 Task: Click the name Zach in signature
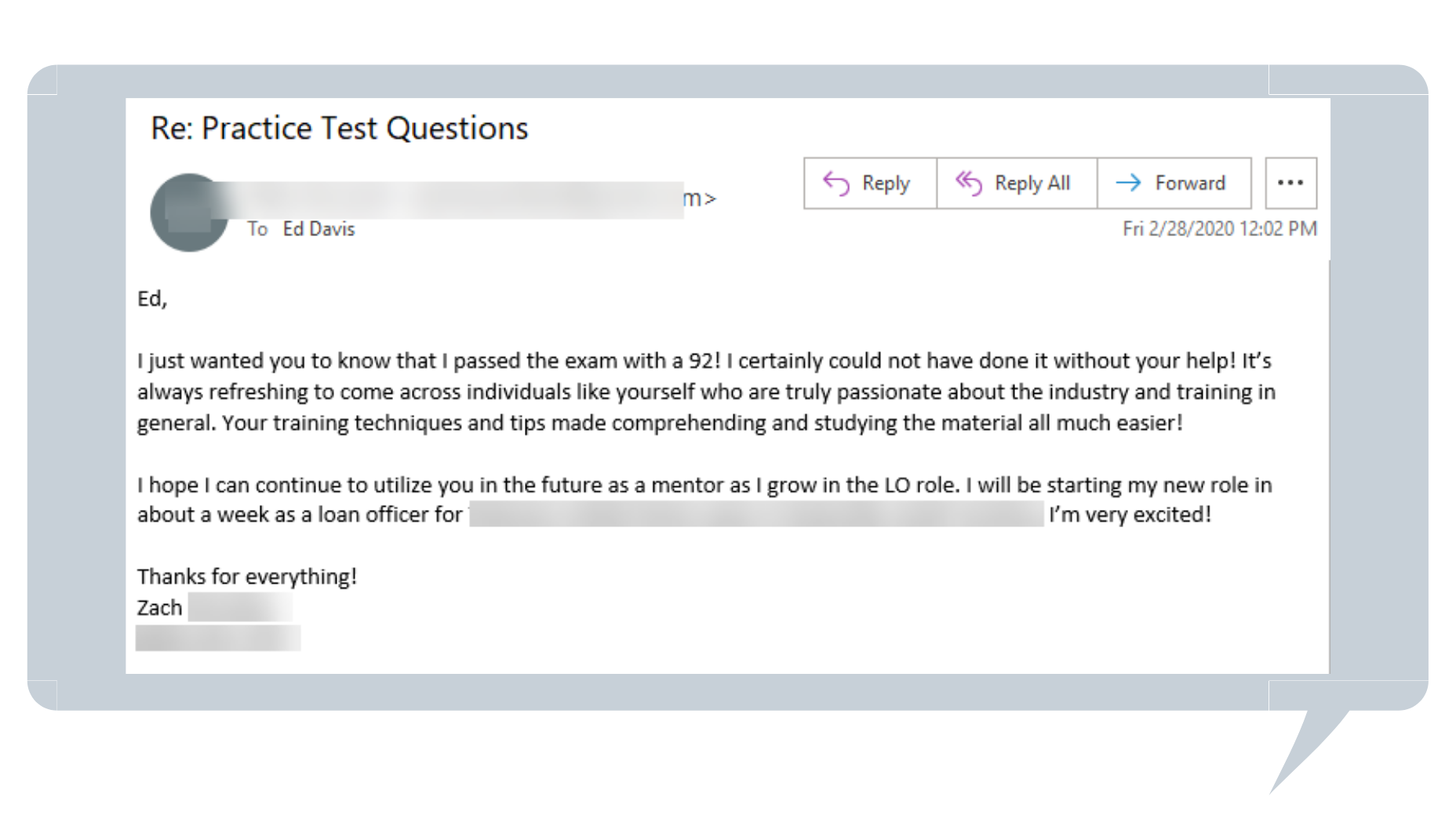pos(160,608)
